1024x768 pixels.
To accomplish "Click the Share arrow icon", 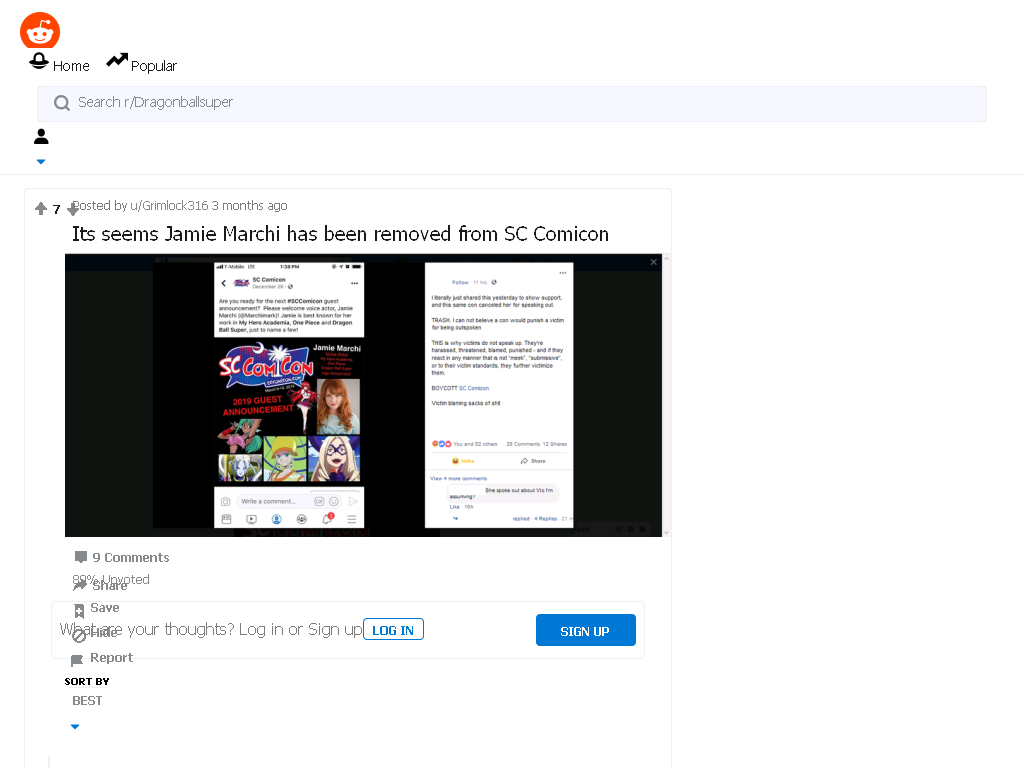I will coord(79,585).
